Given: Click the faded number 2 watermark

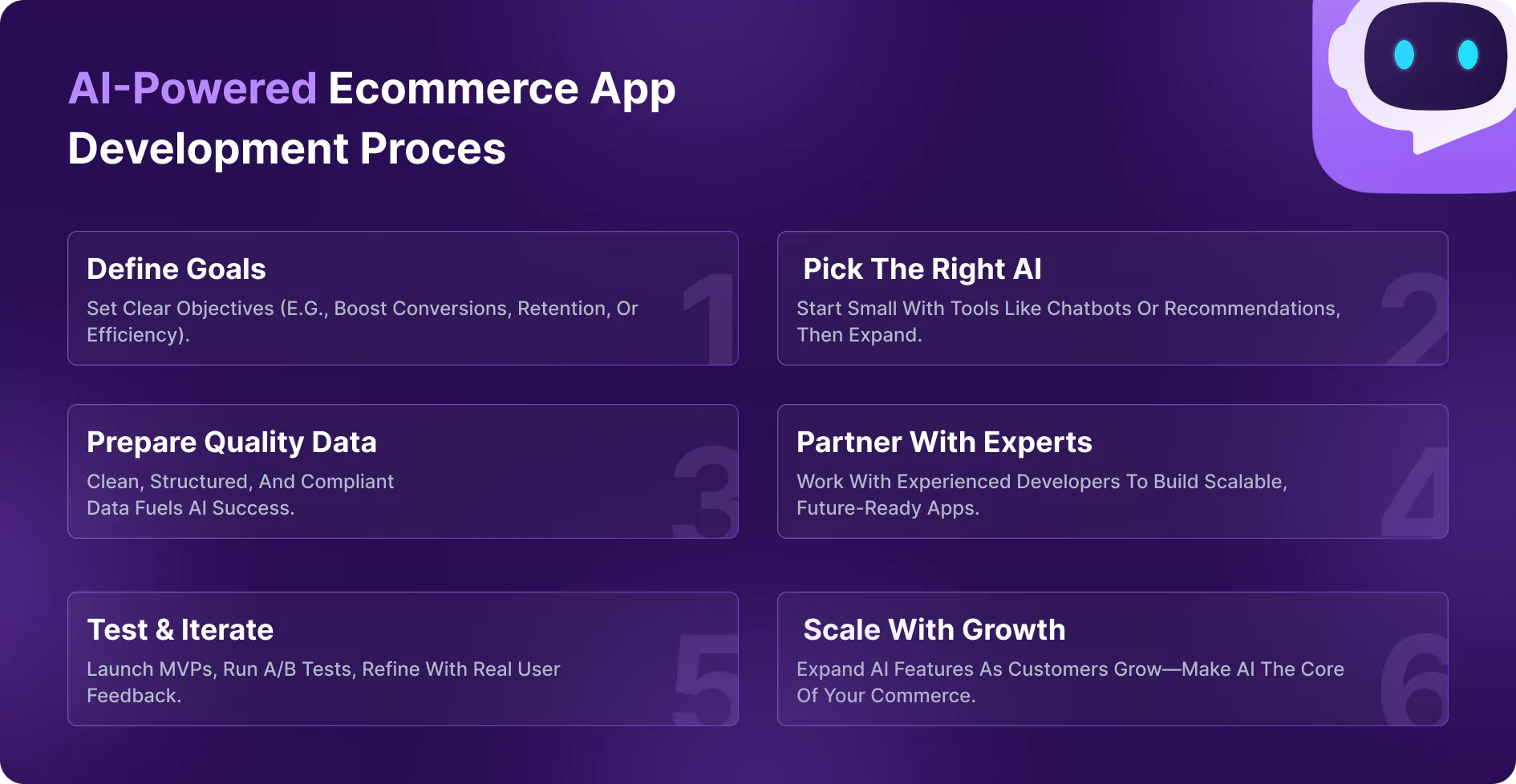Looking at the screenshot, I should pos(1416,317).
